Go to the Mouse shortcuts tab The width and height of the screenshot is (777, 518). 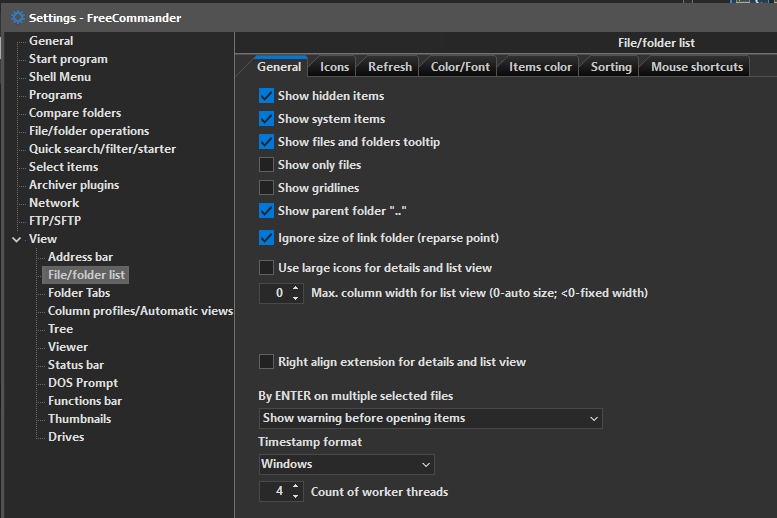coord(697,67)
